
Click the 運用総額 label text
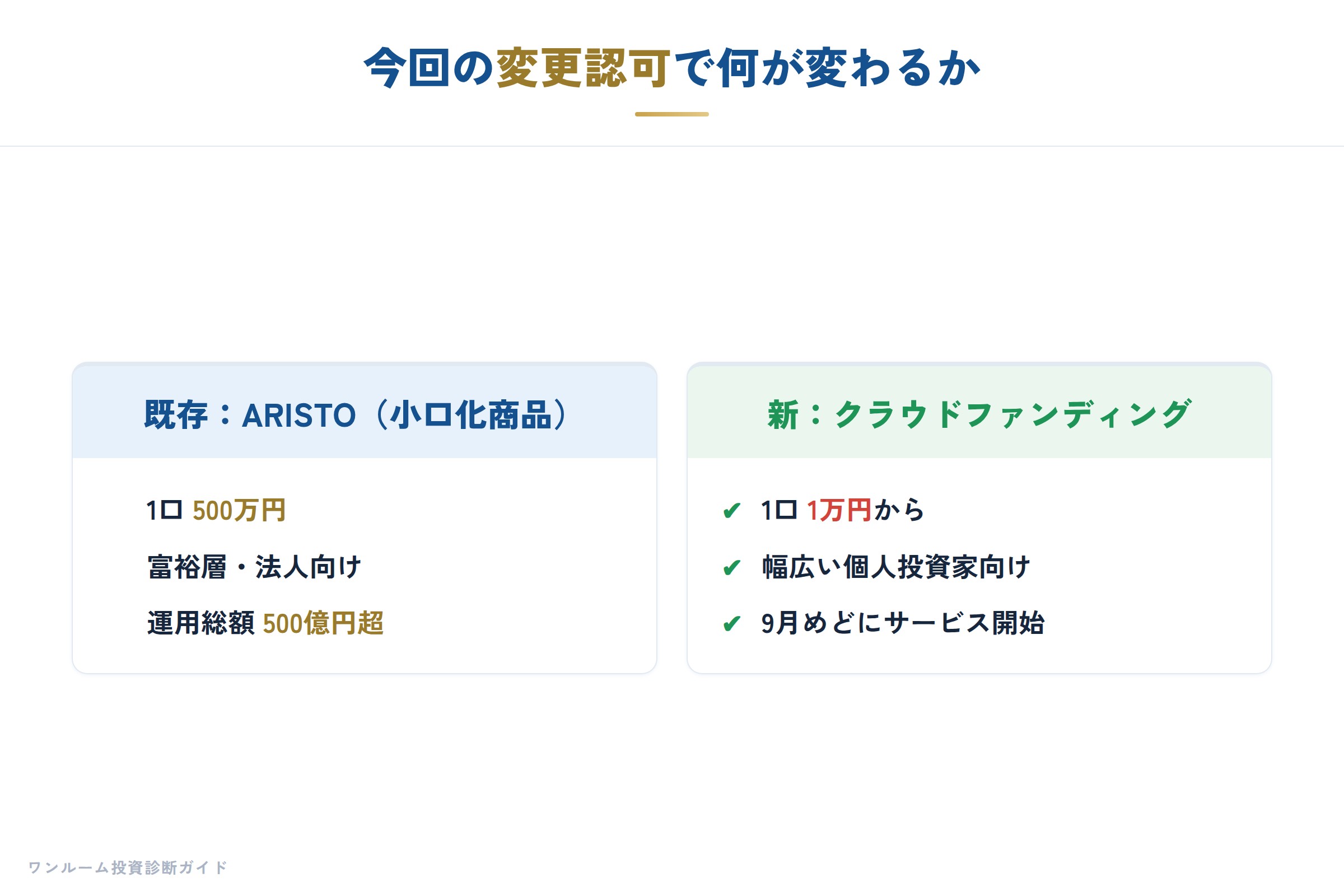pos(200,623)
